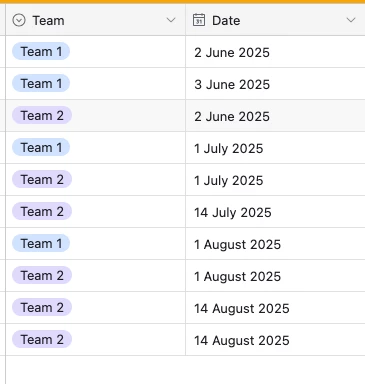Click the single-select icon in Team header
The width and height of the screenshot is (365, 384).
[19, 21]
